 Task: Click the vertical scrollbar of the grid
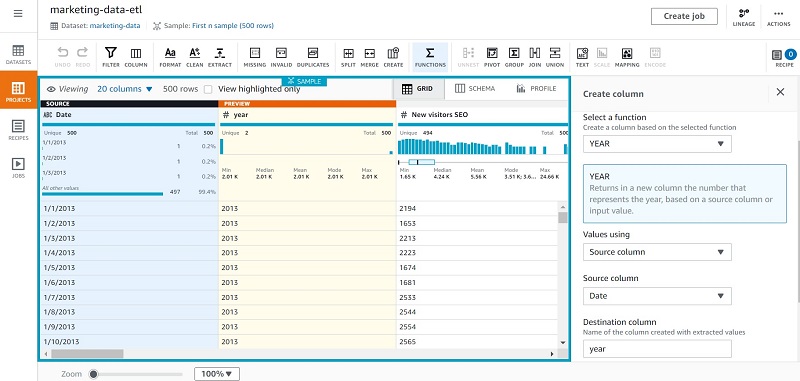(x=563, y=218)
